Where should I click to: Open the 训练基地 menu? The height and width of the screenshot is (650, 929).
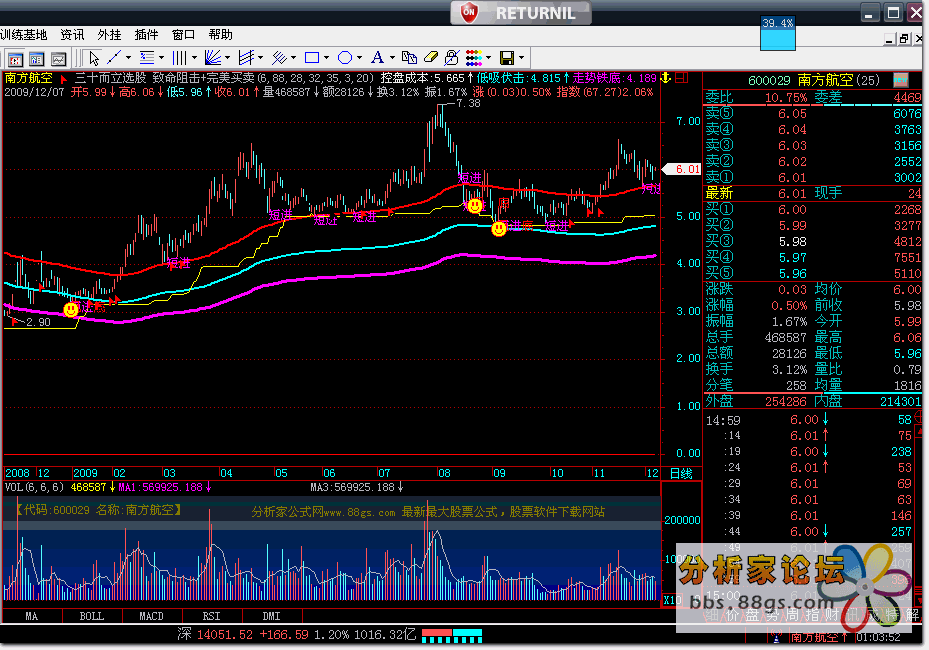click(x=24, y=35)
